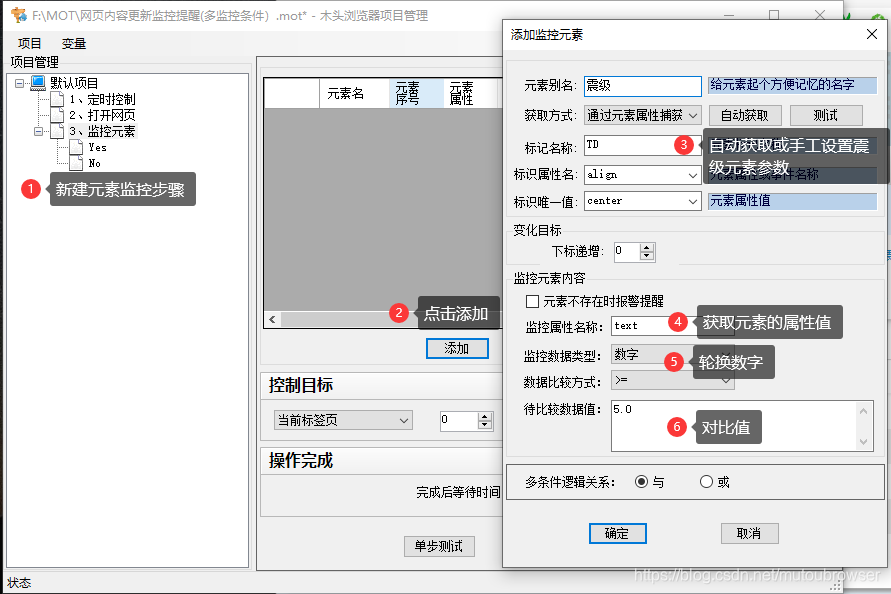Click the 添加 button
This screenshot has height=594, width=891.
(x=457, y=348)
